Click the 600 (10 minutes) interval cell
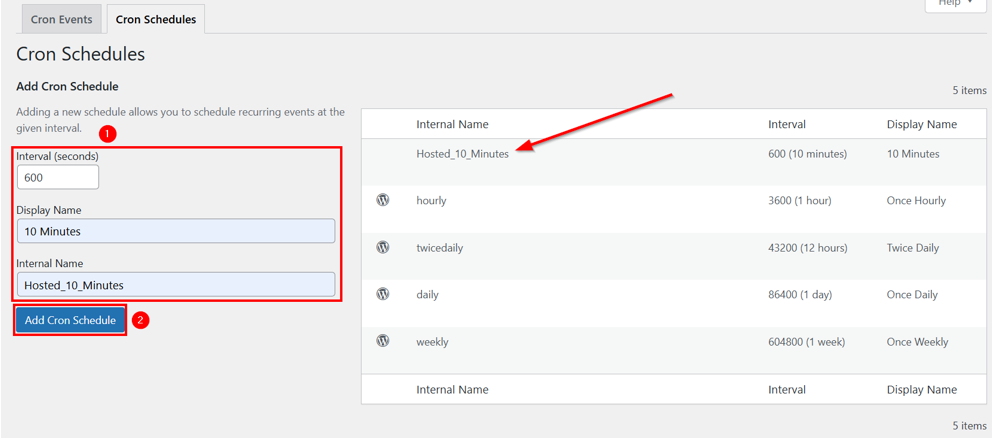This screenshot has height=438, width=992. (x=807, y=154)
